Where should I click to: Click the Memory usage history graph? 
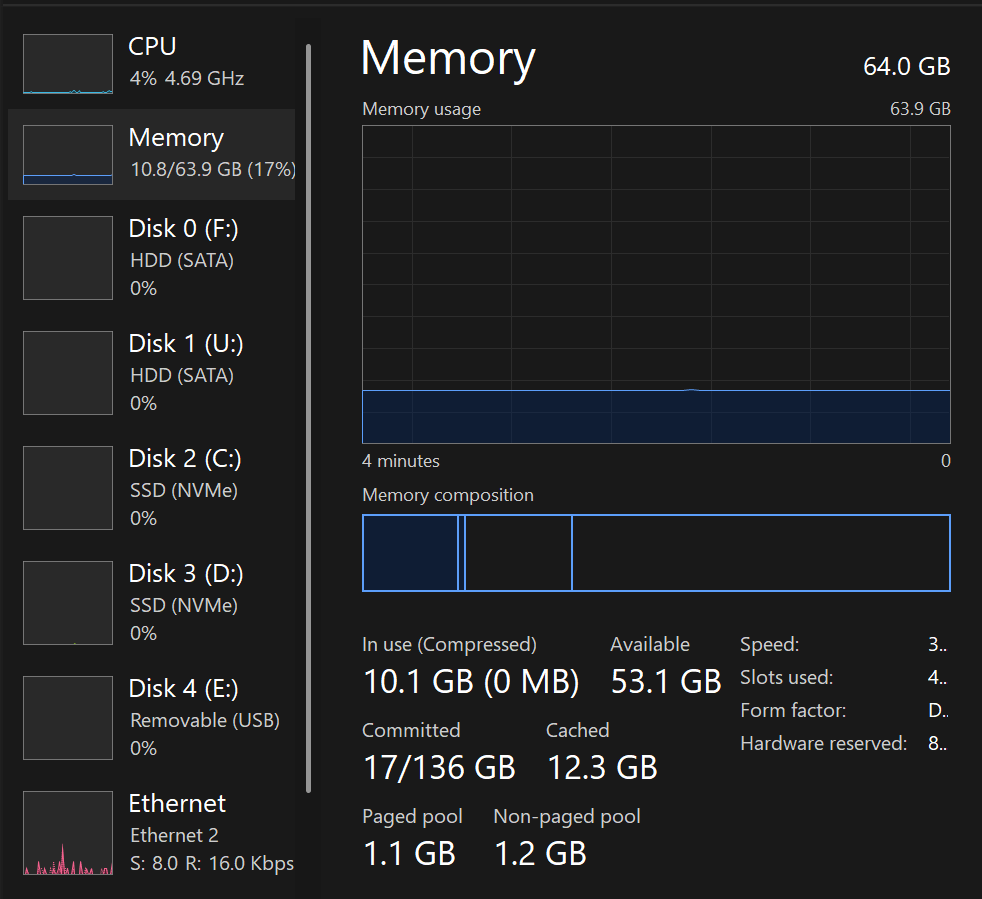coord(655,284)
